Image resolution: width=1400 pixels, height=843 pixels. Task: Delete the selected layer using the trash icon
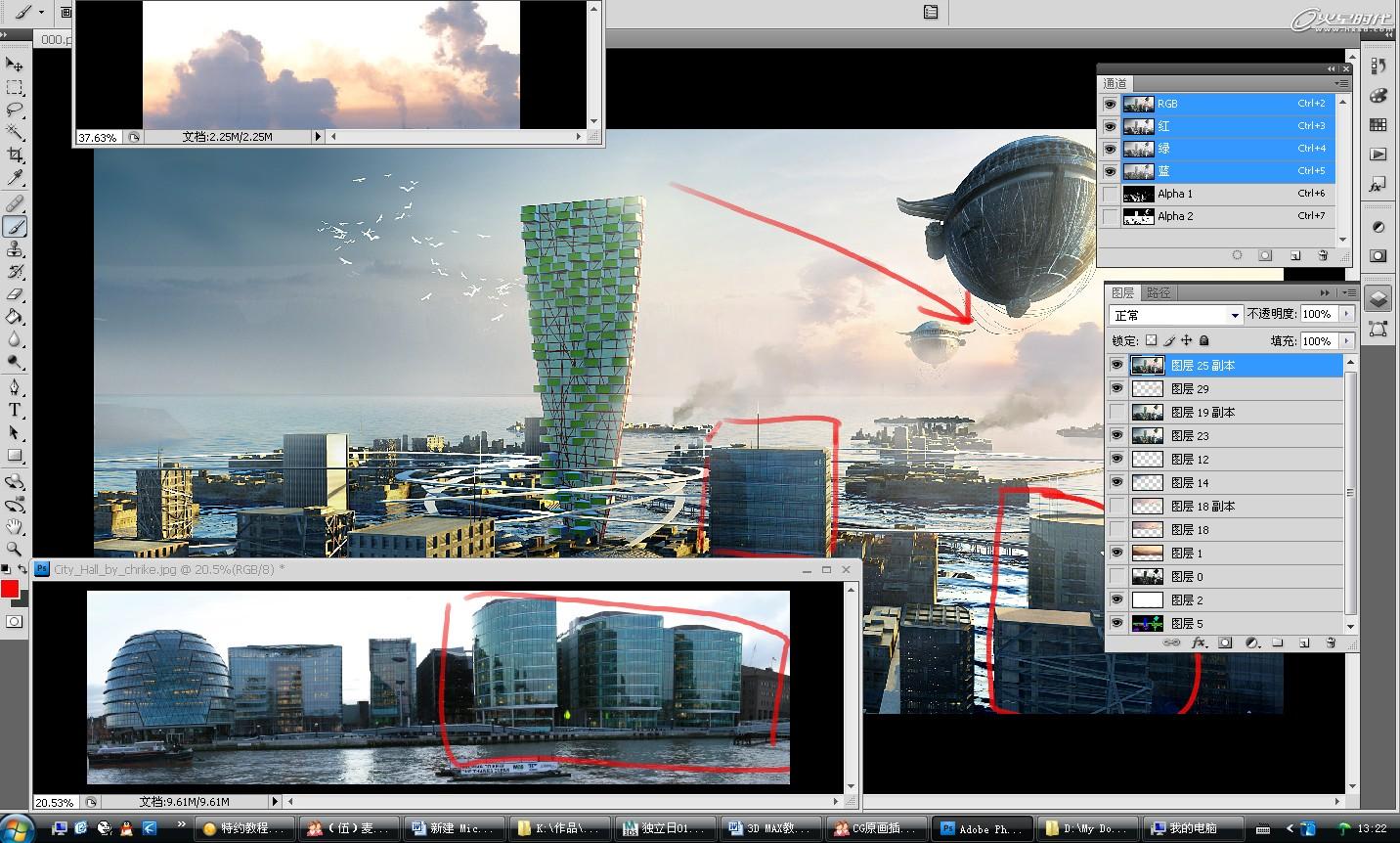click(x=1330, y=643)
